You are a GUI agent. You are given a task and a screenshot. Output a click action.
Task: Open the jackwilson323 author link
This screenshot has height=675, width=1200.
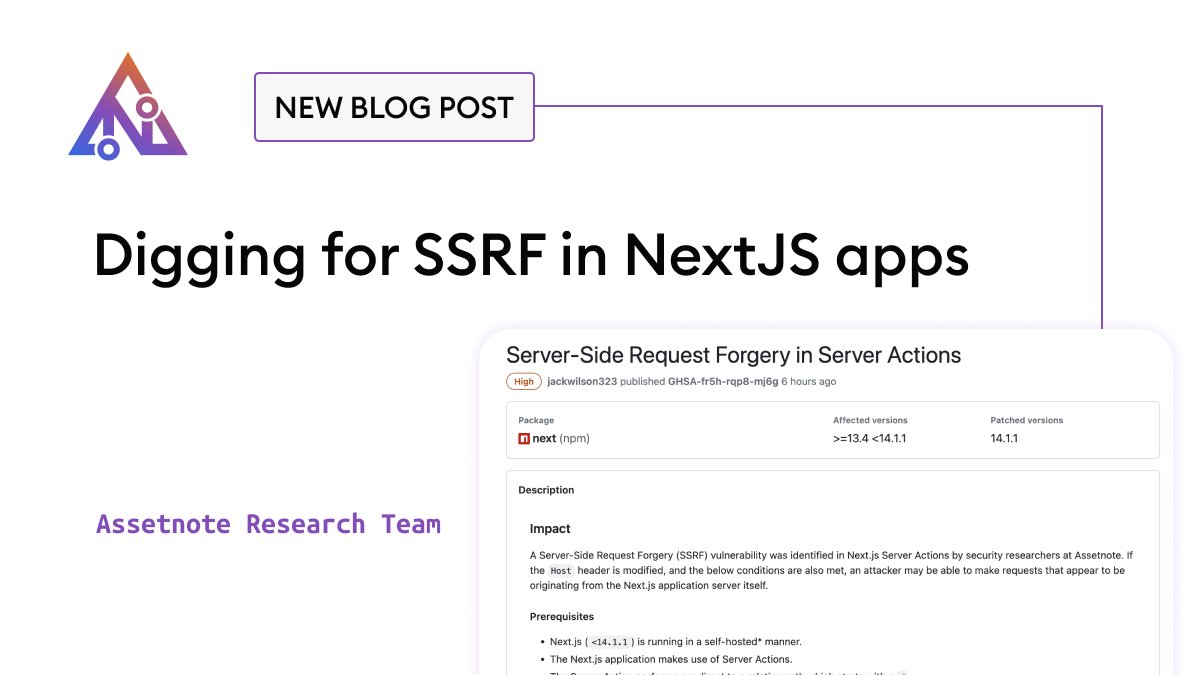pyautogui.click(x=582, y=382)
